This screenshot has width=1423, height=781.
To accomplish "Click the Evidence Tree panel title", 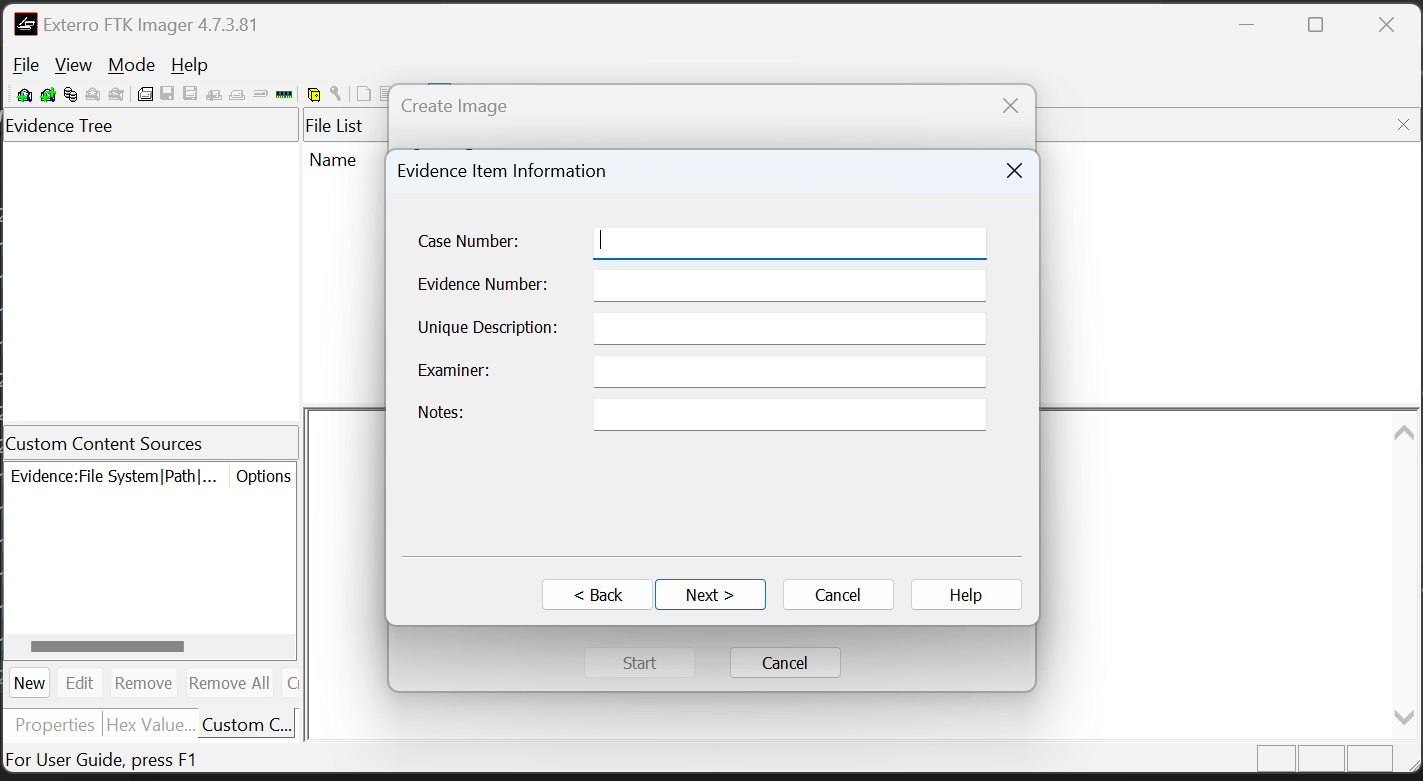I will (59, 126).
